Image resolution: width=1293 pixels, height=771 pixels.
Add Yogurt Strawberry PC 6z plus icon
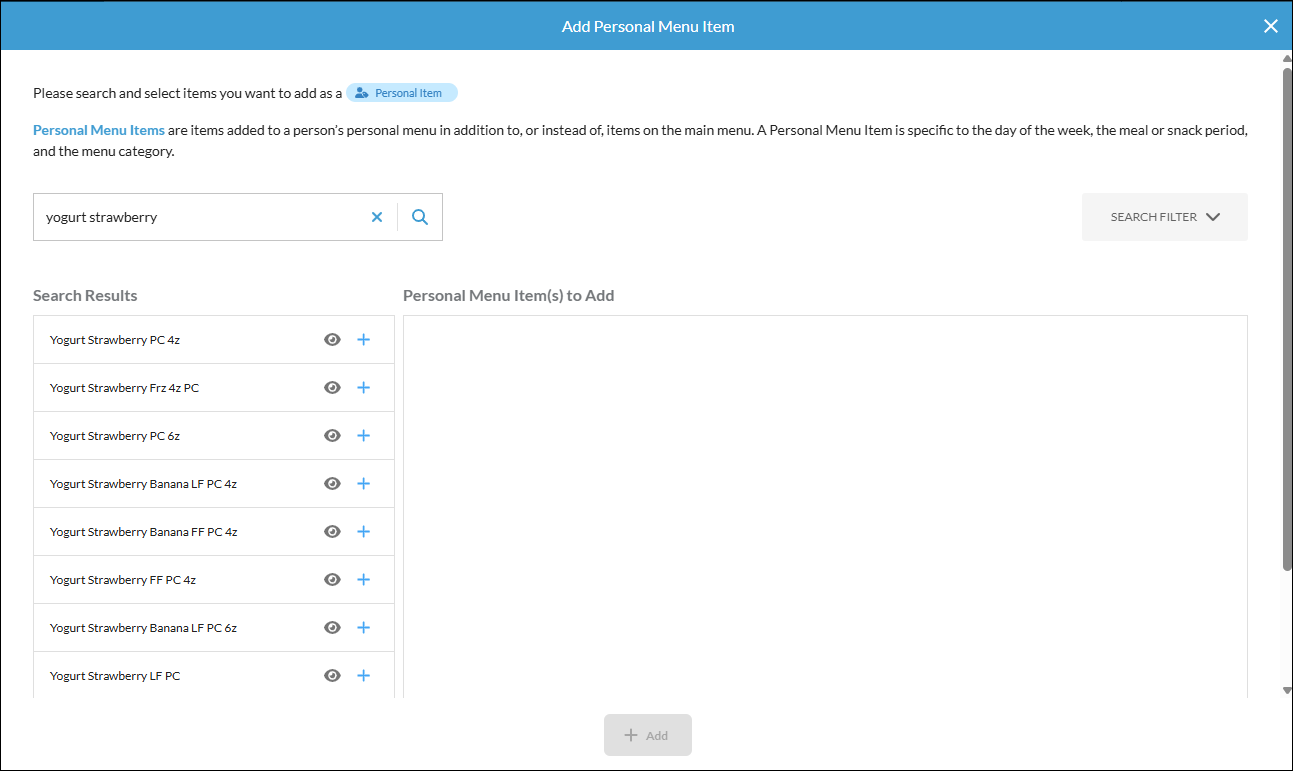click(x=363, y=436)
